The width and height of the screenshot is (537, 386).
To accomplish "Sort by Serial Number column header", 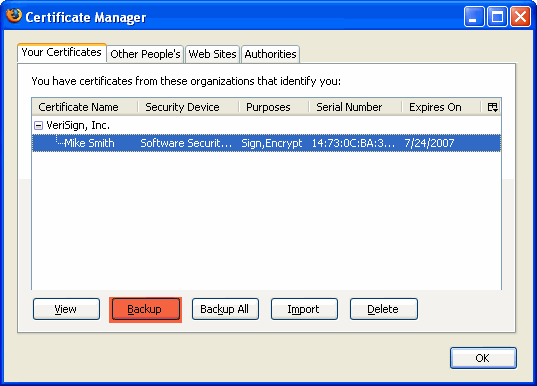I will coord(355,107).
